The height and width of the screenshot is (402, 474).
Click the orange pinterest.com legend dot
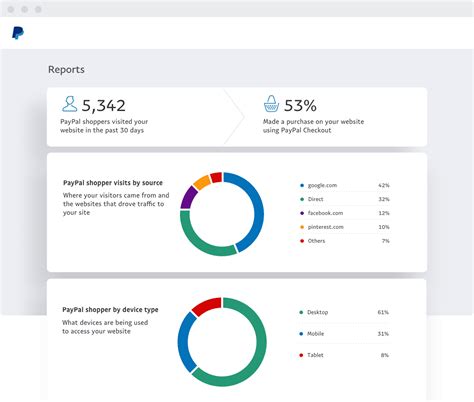point(302,227)
